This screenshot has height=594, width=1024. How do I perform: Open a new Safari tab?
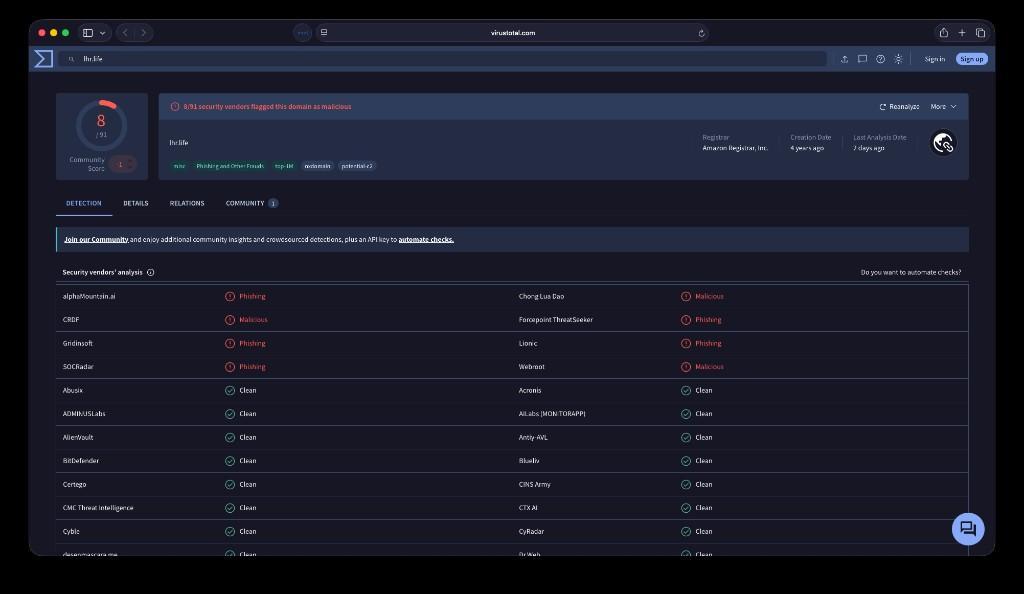pos(962,33)
